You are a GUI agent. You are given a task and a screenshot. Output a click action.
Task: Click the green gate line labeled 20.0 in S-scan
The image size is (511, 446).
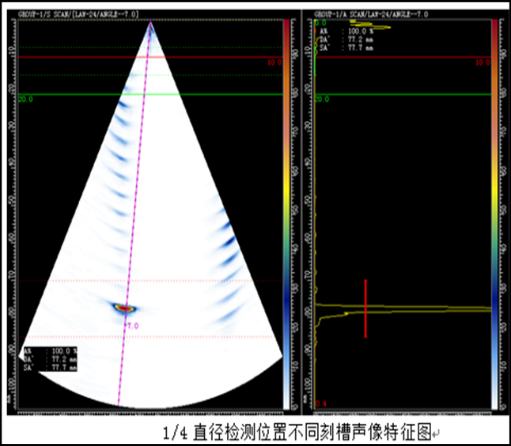point(150,94)
